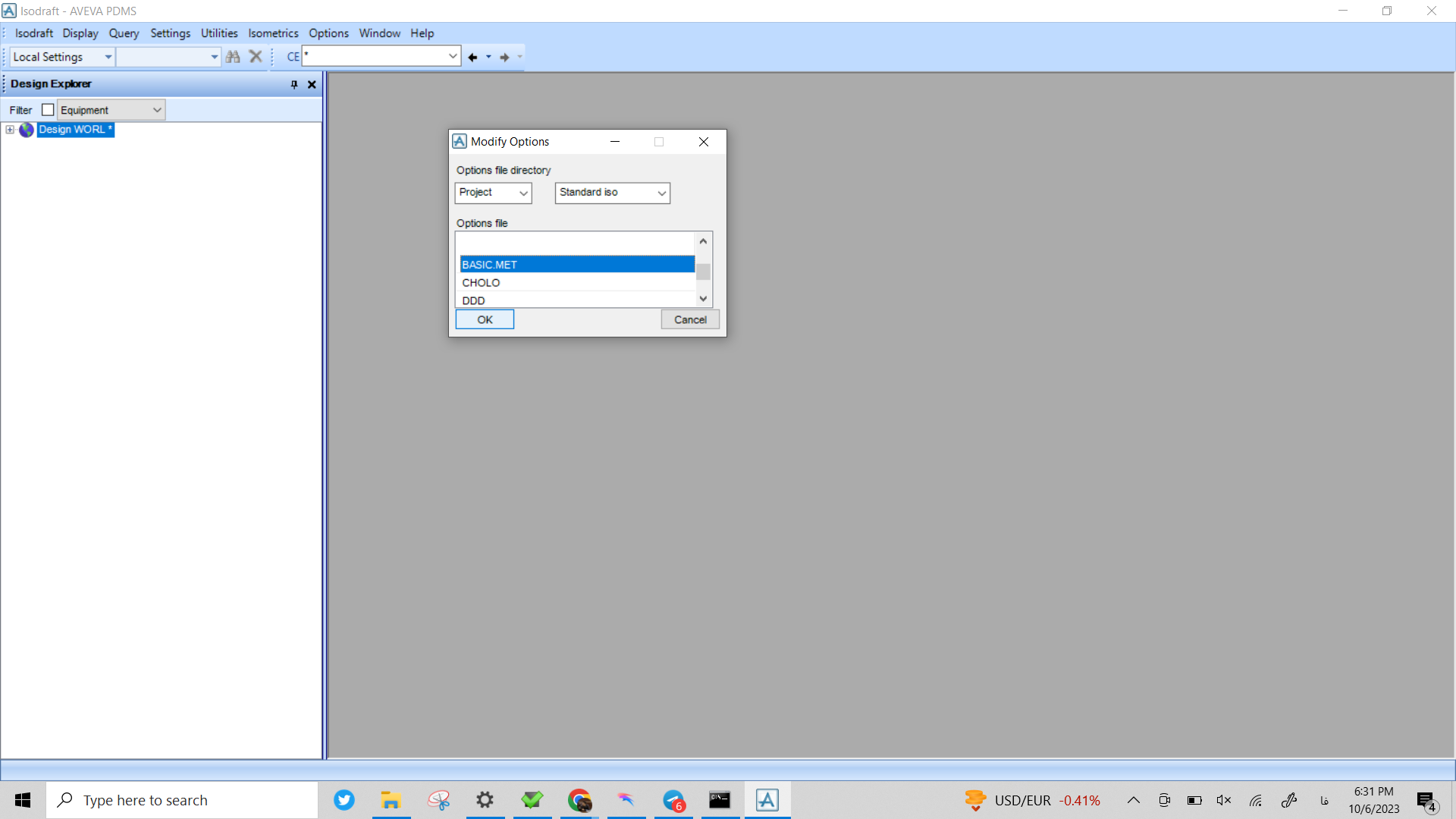Open the Project directory dropdown
This screenshot has height=819, width=1456.
tap(493, 193)
